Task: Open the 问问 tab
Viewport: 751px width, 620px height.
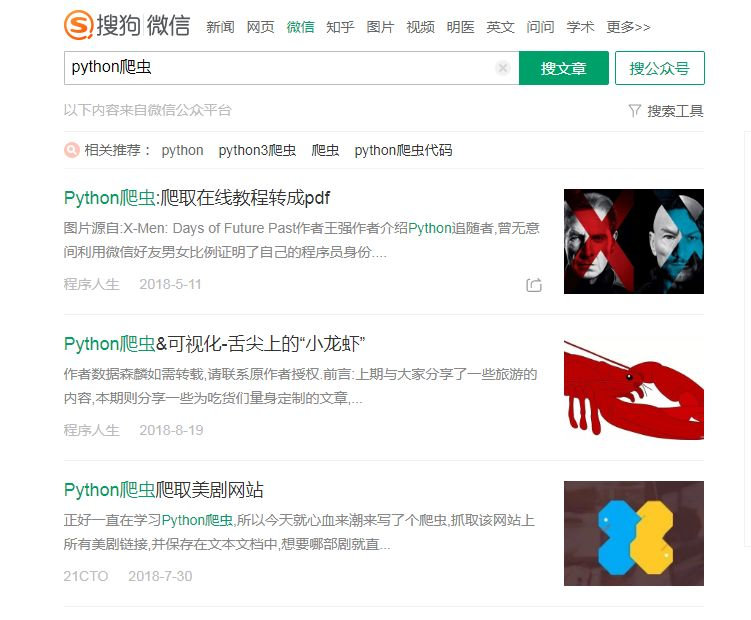Action: click(x=540, y=27)
